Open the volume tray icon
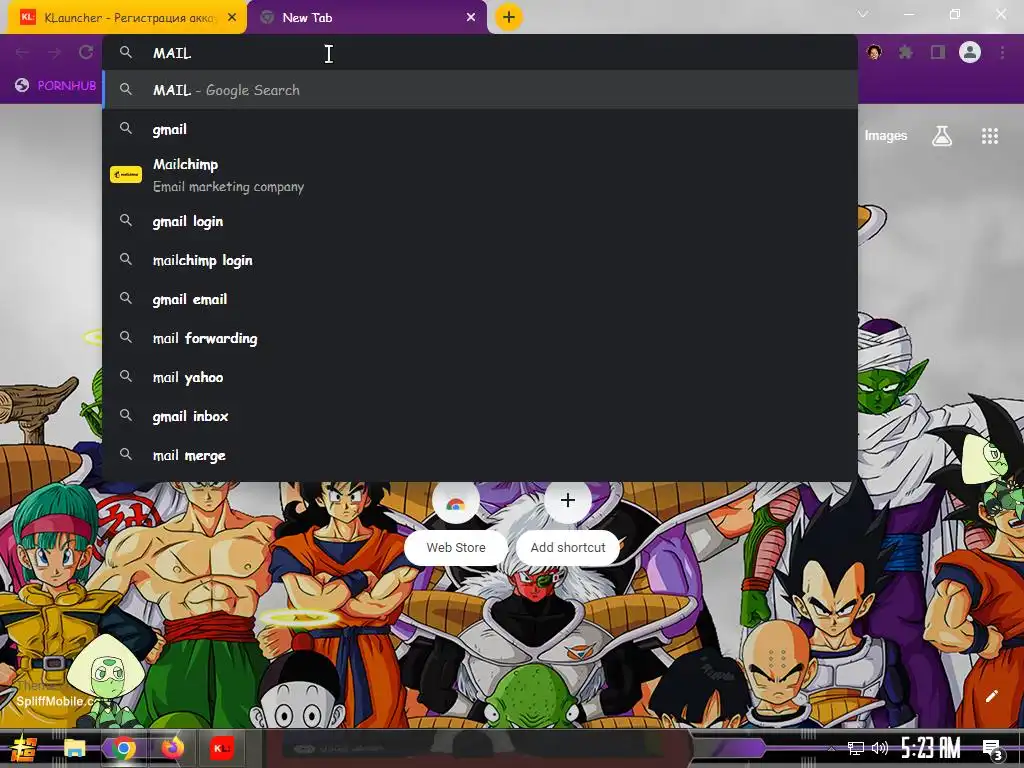Image resolution: width=1024 pixels, height=768 pixels. pos(880,748)
